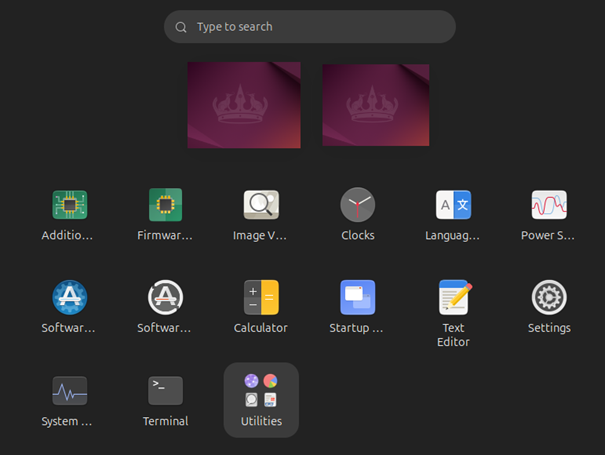Open the Additional Drivers app

[69, 206]
